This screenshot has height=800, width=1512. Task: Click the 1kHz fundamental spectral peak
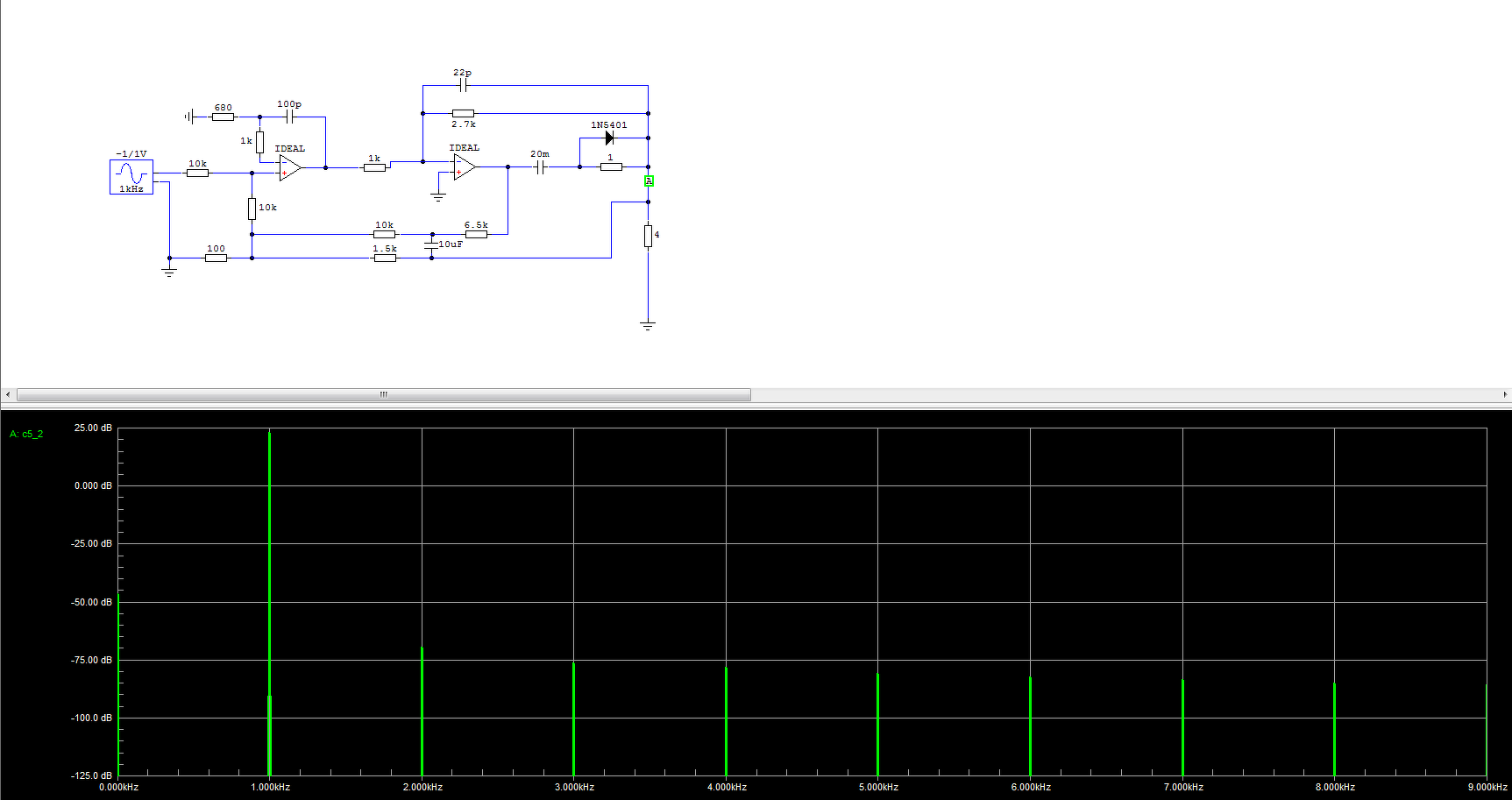[269, 603]
